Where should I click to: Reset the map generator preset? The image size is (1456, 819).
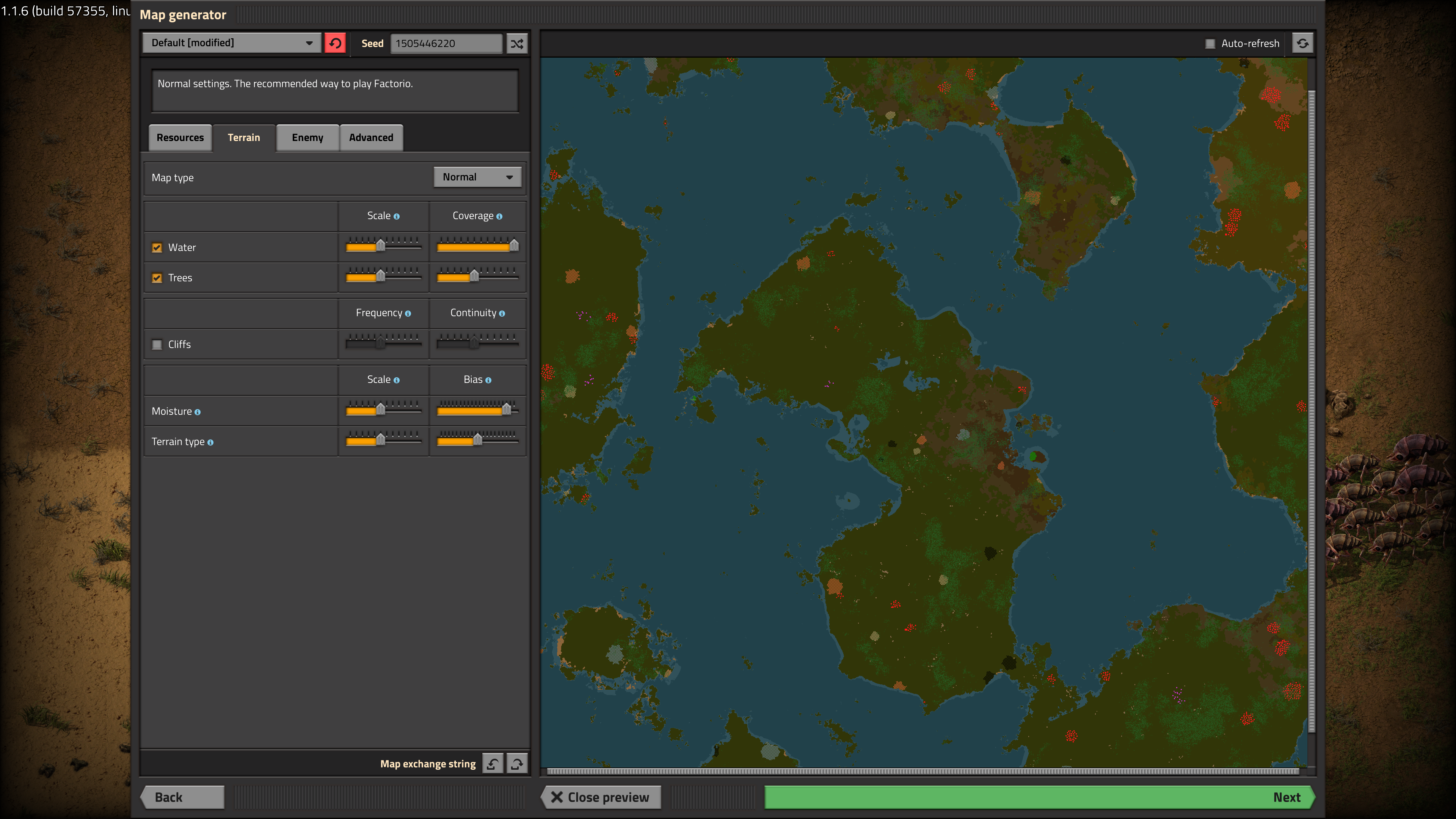coord(335,43)
